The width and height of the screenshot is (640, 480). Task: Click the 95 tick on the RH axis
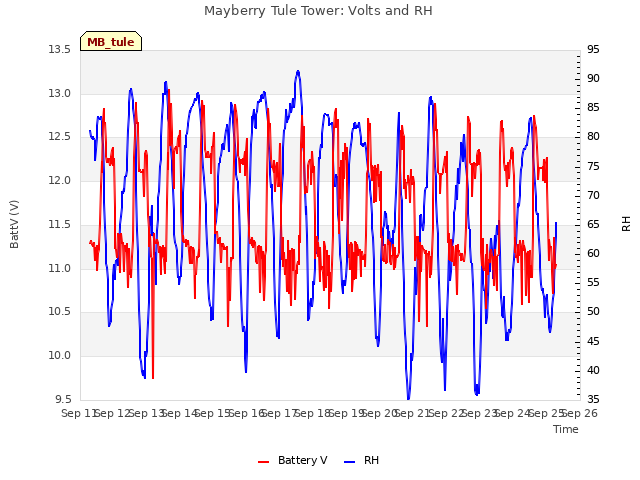593,50
